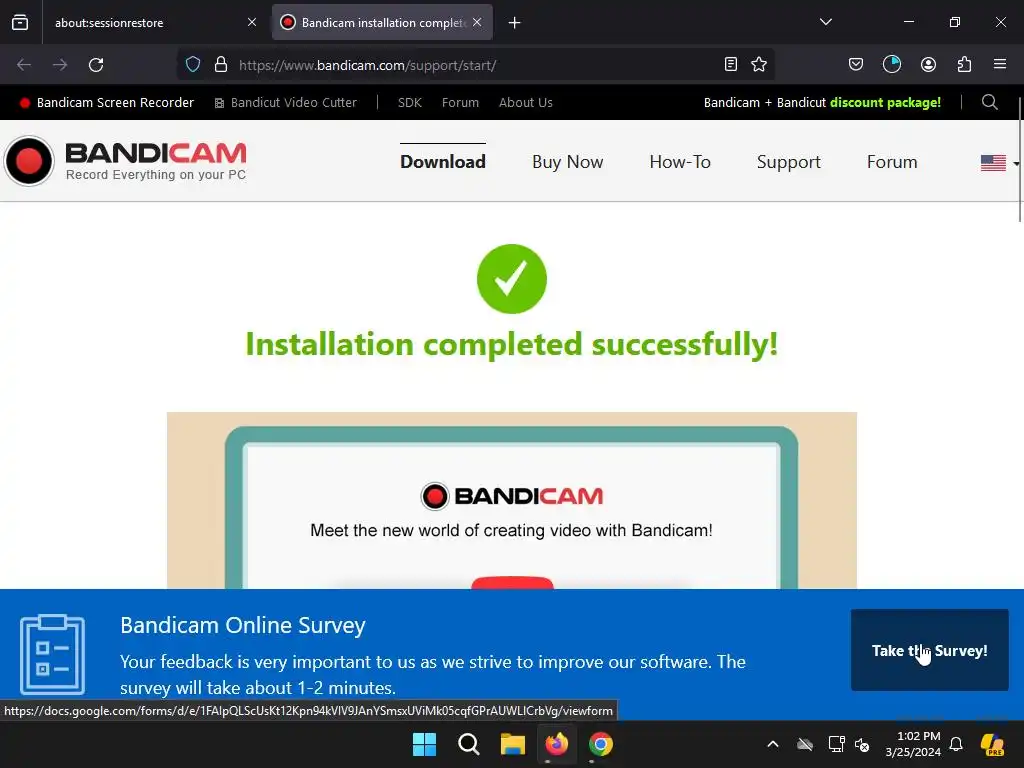
Task: View site security padlock info
Action: pyautogui.click(x=221, y=65)
